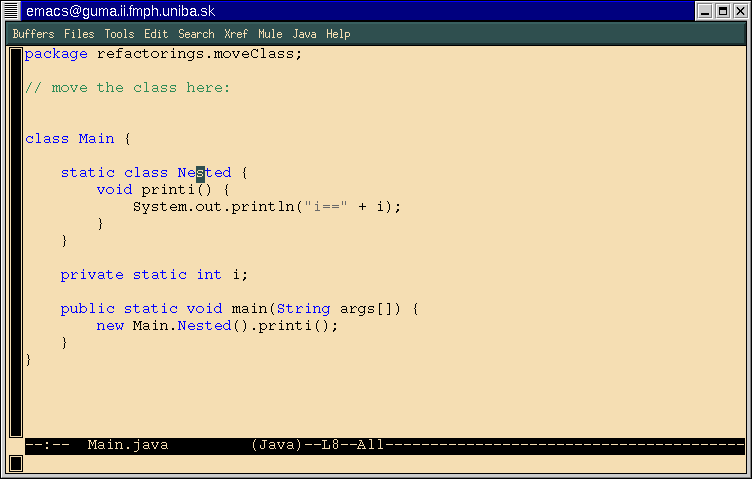Open the Search menu
Screen dimensions: 752x479
[196, 34]
